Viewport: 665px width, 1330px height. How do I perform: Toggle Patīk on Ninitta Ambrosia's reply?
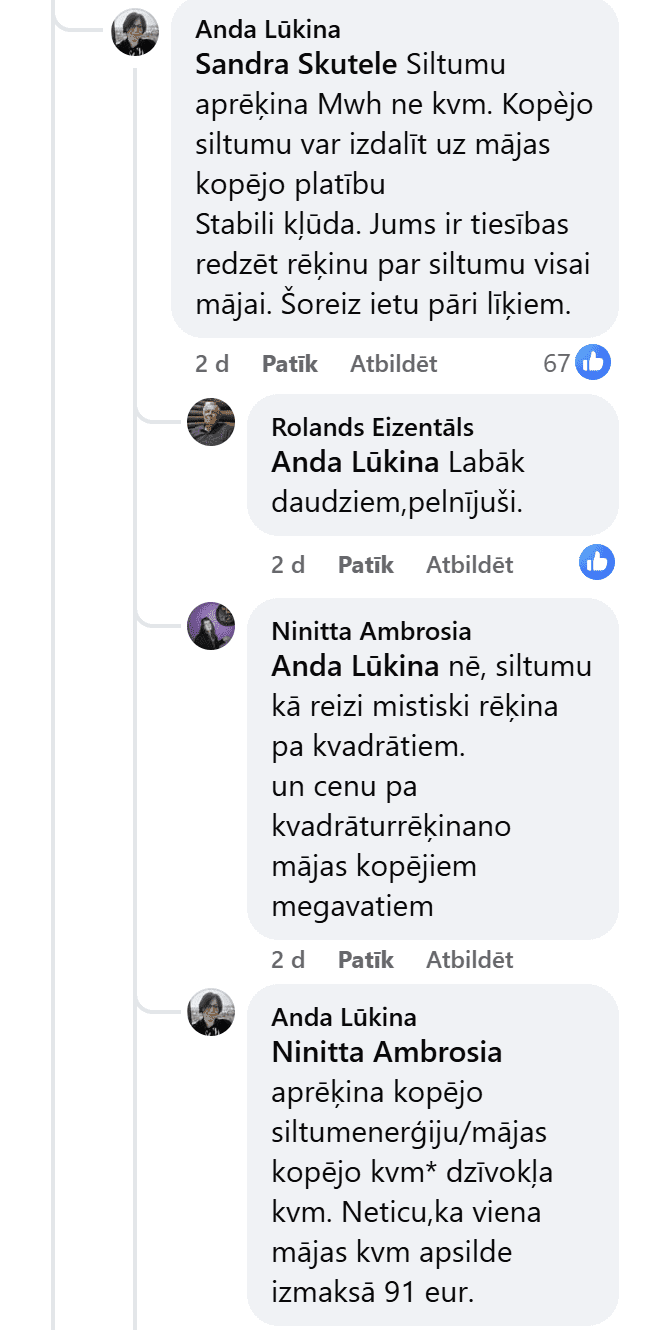(365, 960)
